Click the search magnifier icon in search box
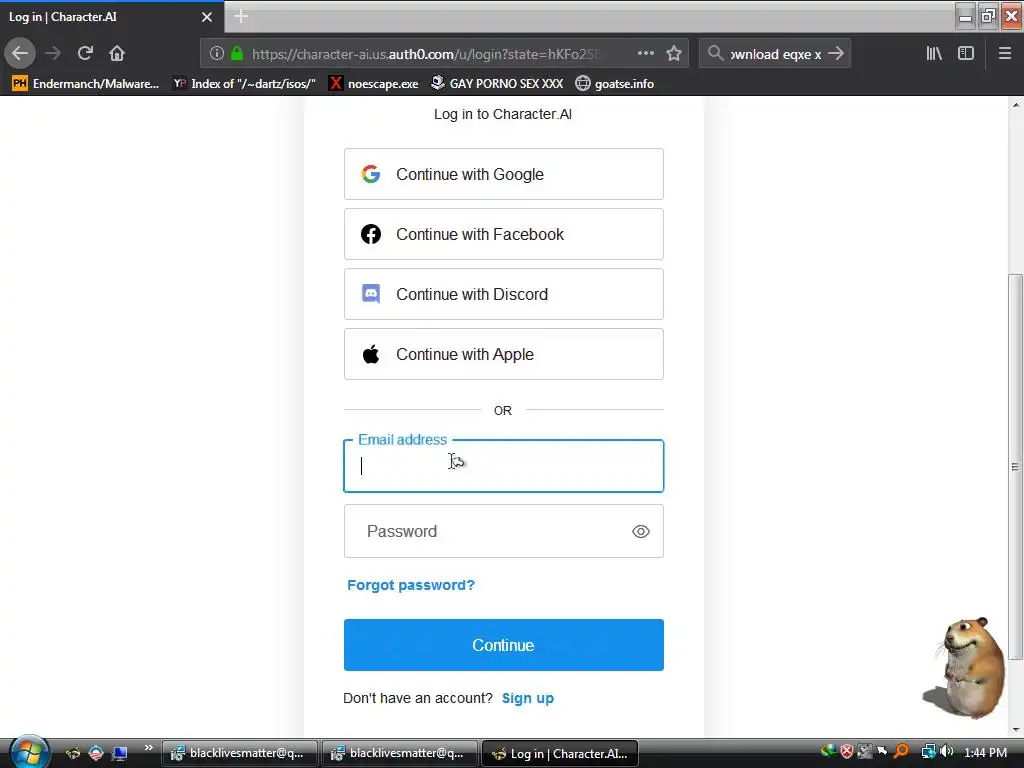1024x768 pixels. click(715, 54)
